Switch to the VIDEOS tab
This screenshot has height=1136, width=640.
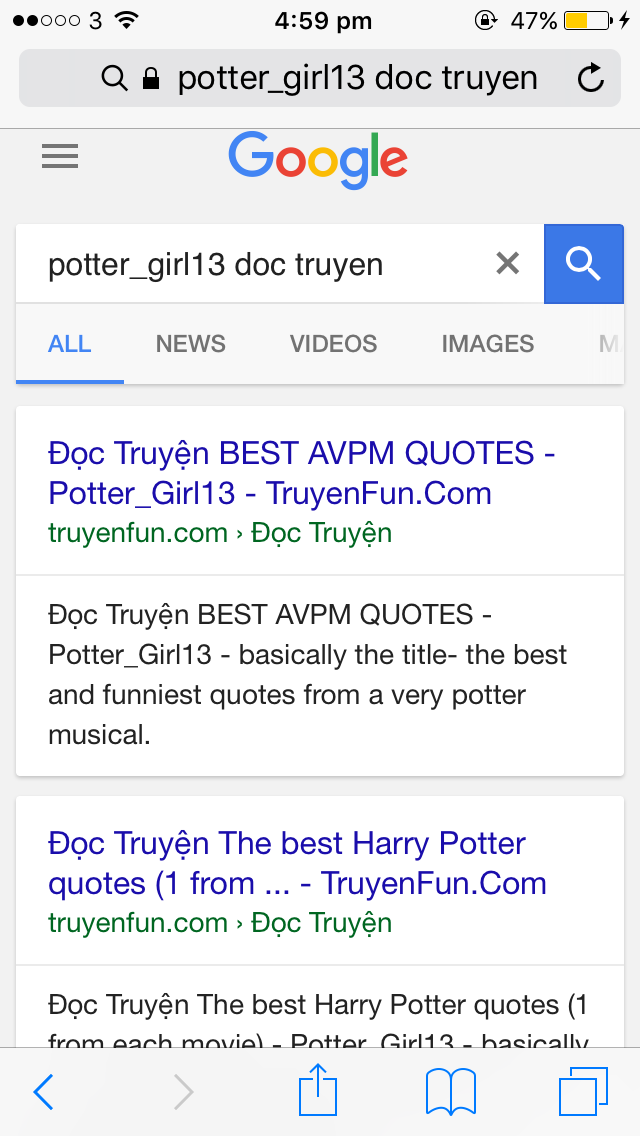tap(333, 343)
